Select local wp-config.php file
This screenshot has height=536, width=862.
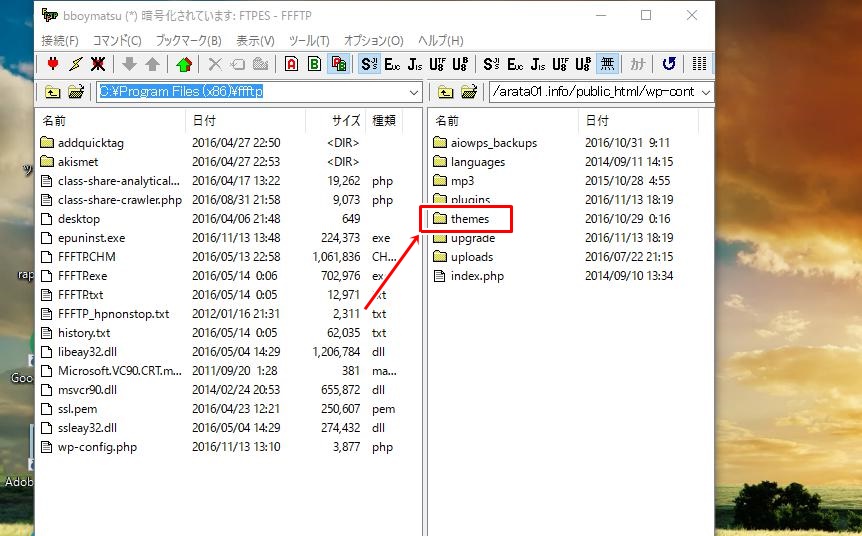tap(89, 447)
